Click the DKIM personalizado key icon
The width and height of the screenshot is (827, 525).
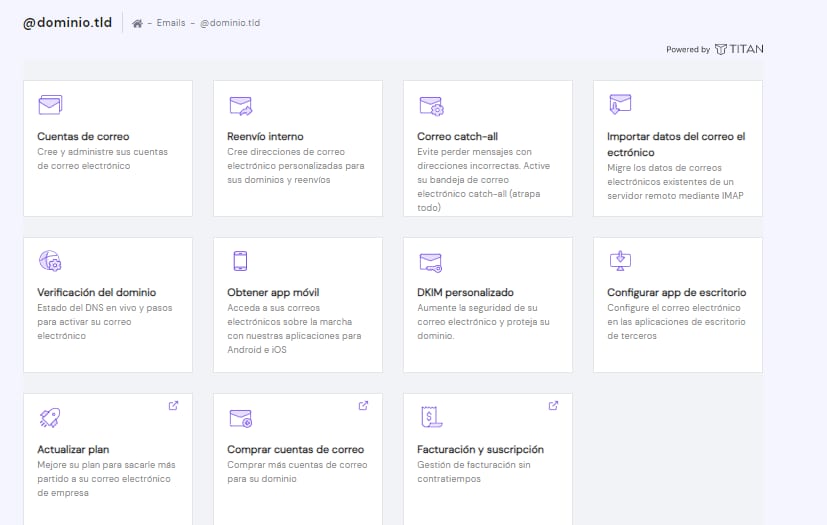coord(430,263)
